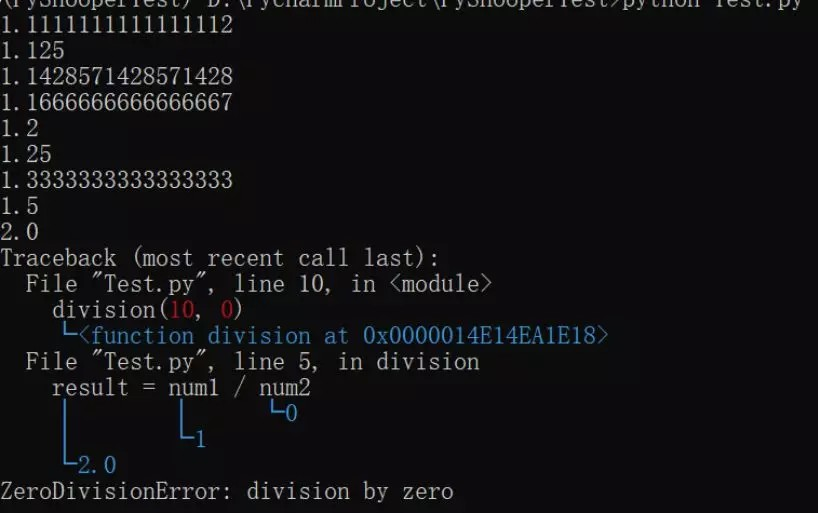Click the Traceback header line
Image resolution: width=818 pixels, height=513 pixels.
point(220,258)
